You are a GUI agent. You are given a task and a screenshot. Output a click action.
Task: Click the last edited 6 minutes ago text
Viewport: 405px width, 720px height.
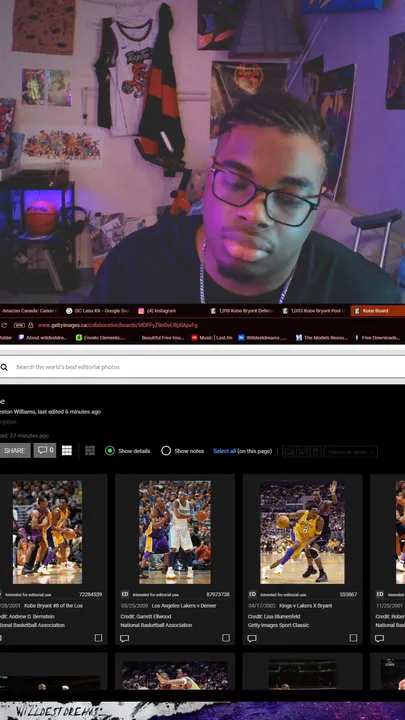point(69,411)
